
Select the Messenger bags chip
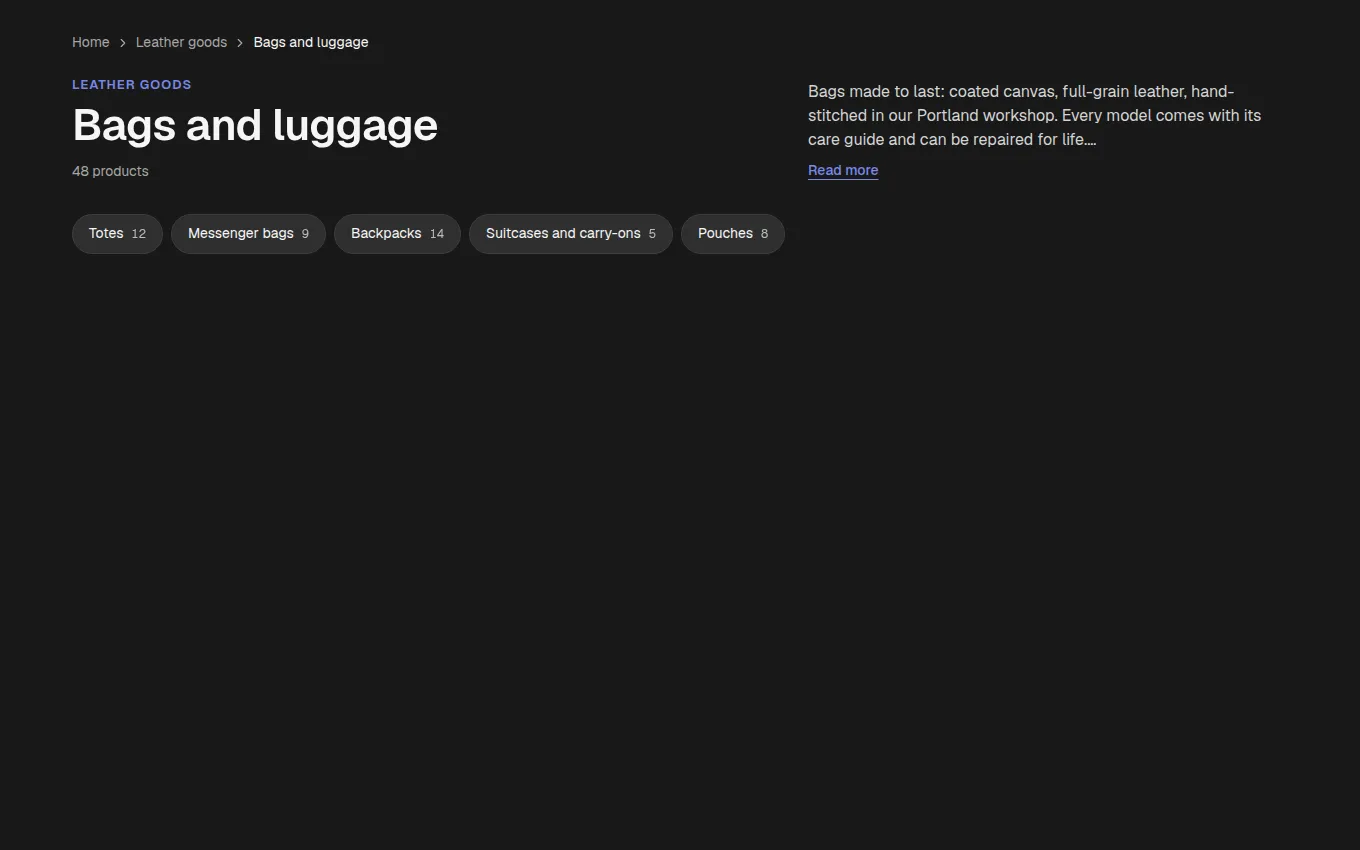[248, 234]
